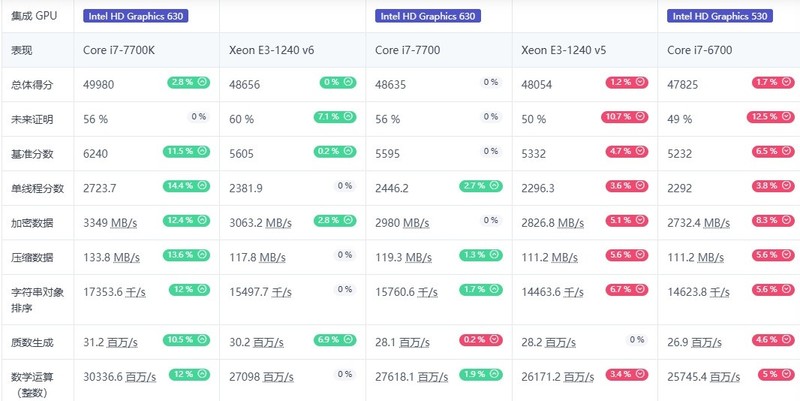Click the 2.8 % badge in 总体得分 row

pyautogui.click(x=188, y=82)
